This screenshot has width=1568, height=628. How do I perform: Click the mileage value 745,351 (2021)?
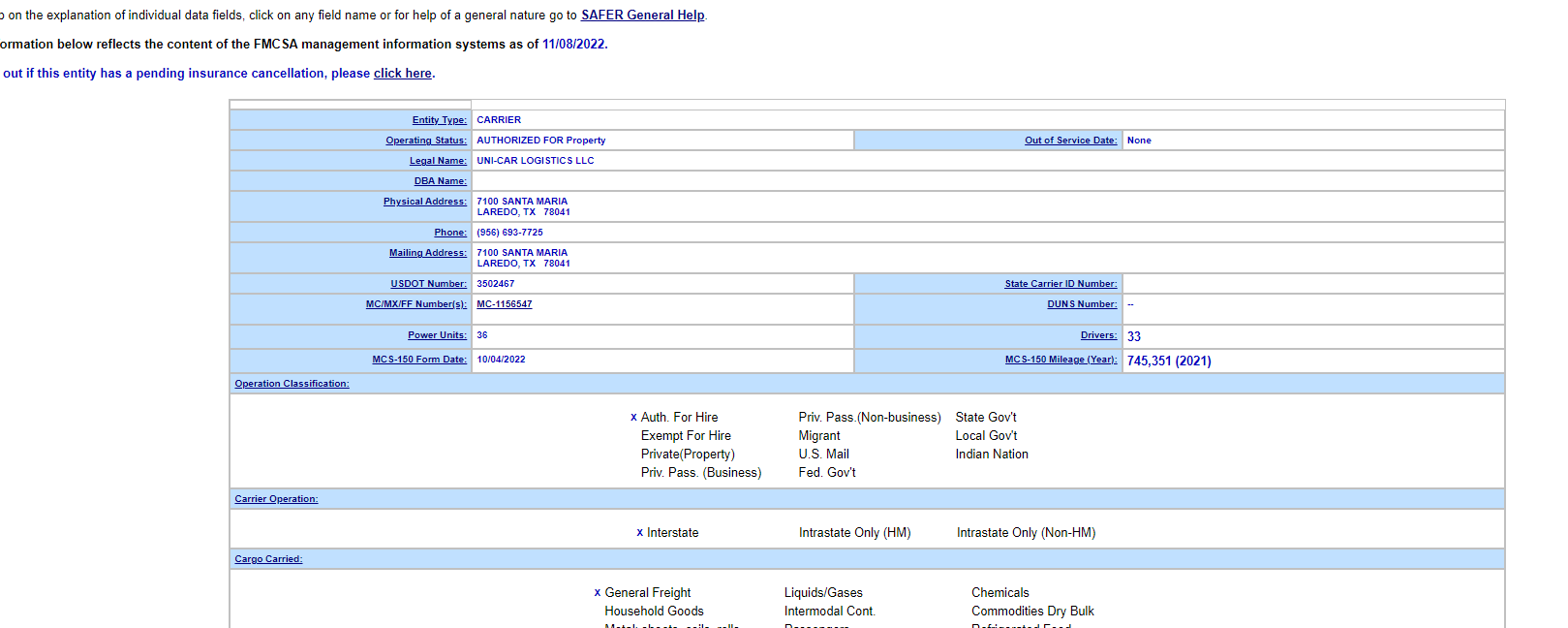(x=1169, y=361)
